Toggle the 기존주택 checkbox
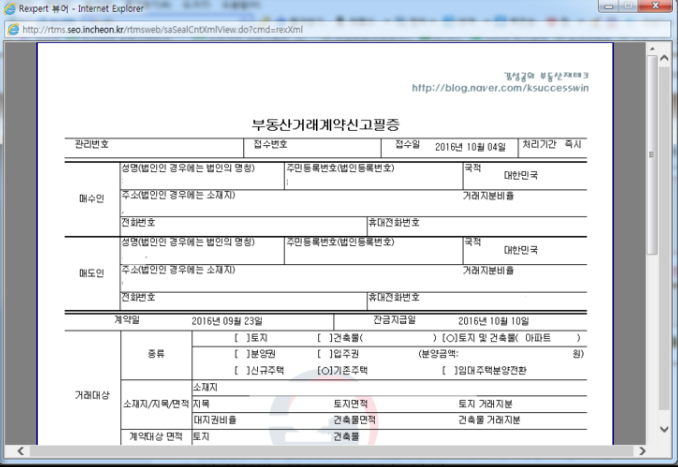Viewport: 678px width, 467px height. click(x=325, y=370)
